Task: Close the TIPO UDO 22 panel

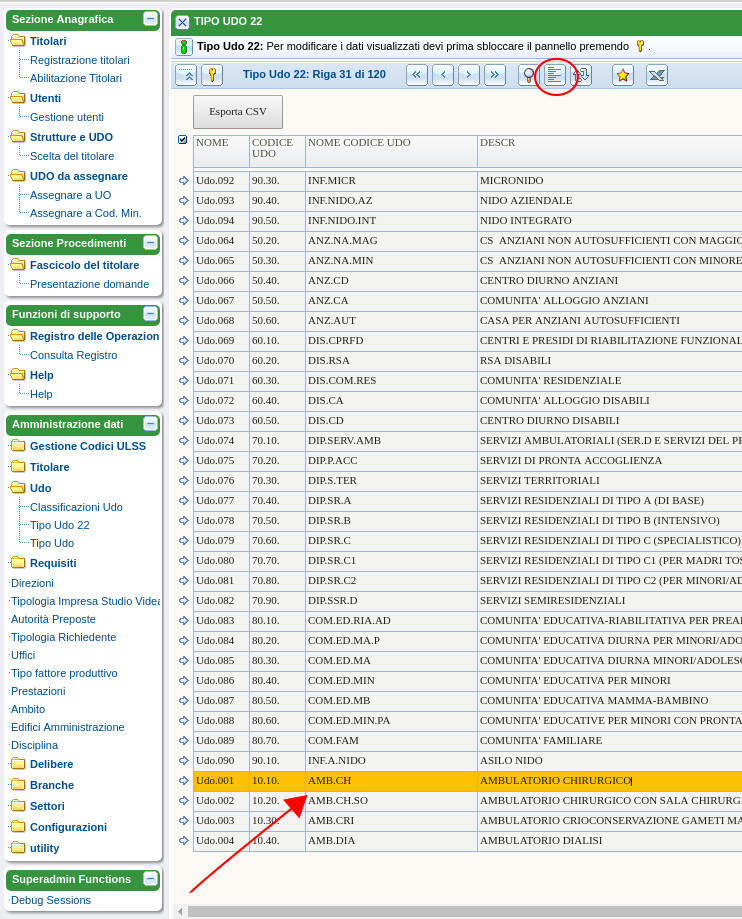Action: click(x=182, y=22)
